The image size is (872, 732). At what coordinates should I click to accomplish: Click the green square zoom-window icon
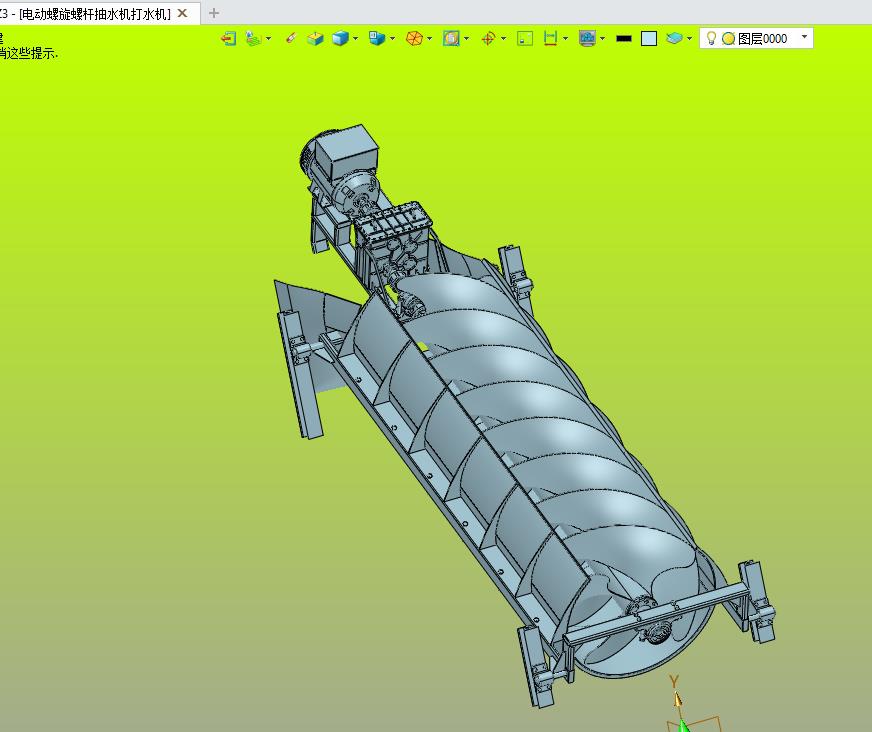(x=525, y=38)
